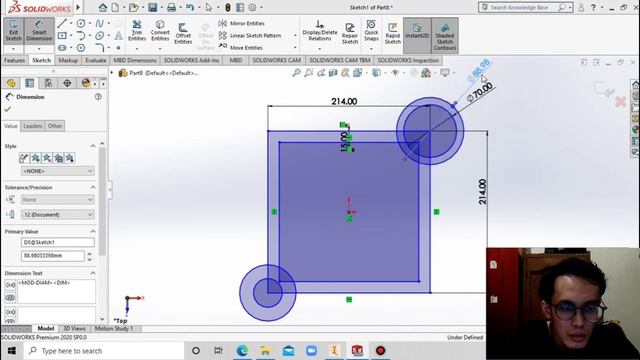The width and height of the screenshot is (640, 360).
Task: Click the Zoom to Fit icon
Action: [296, 73]
